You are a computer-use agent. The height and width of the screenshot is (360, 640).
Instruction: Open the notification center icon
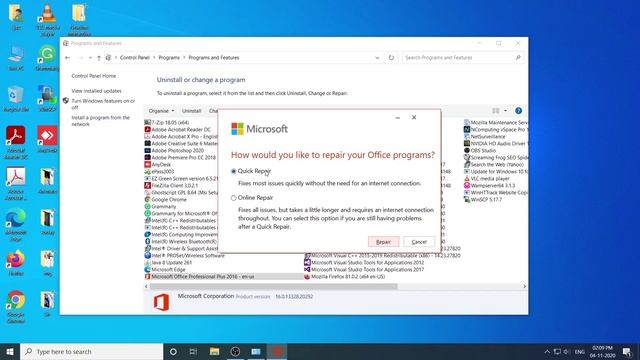click(627, 352)
